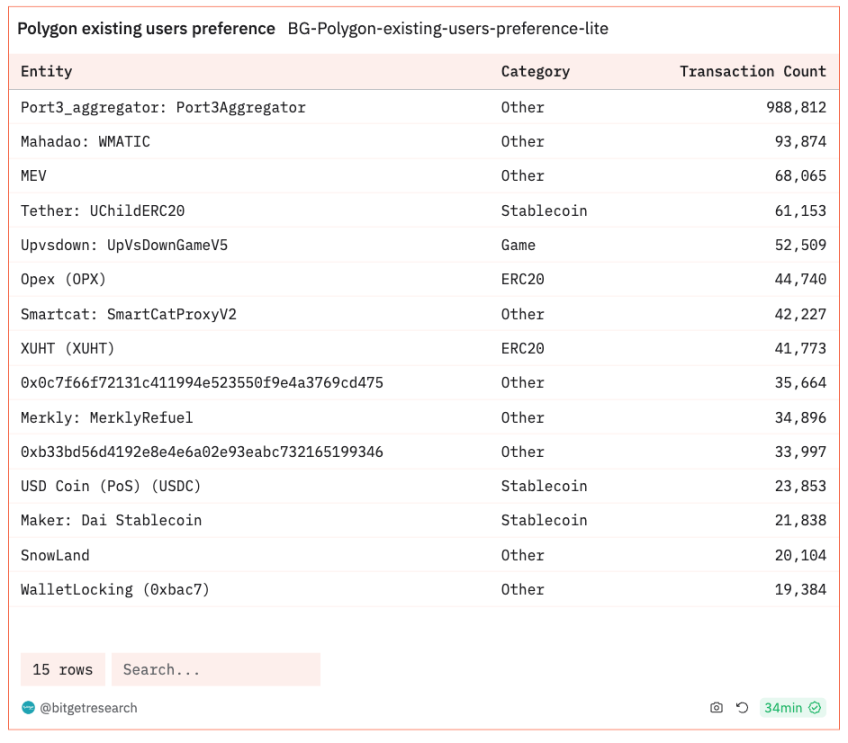Screen dimensions: 848x743
Task: Sort by Category column header
Action: pyautogui.click(x=535, y=72)
